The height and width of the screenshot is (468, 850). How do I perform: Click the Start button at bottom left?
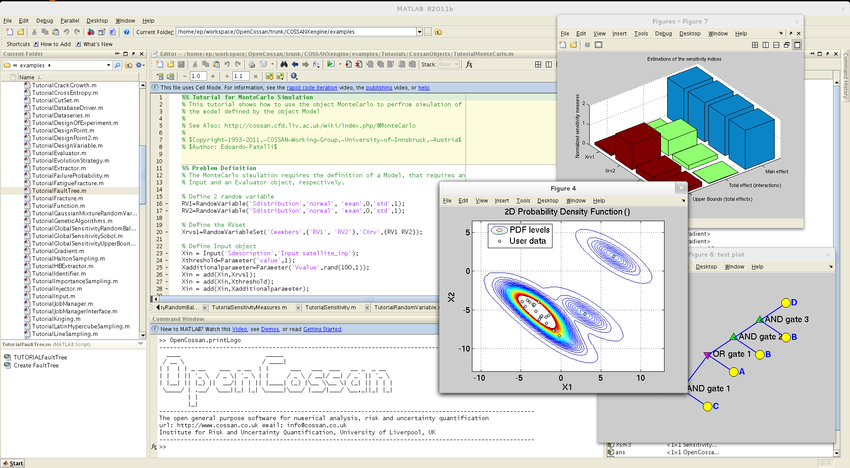coord(13,463)
